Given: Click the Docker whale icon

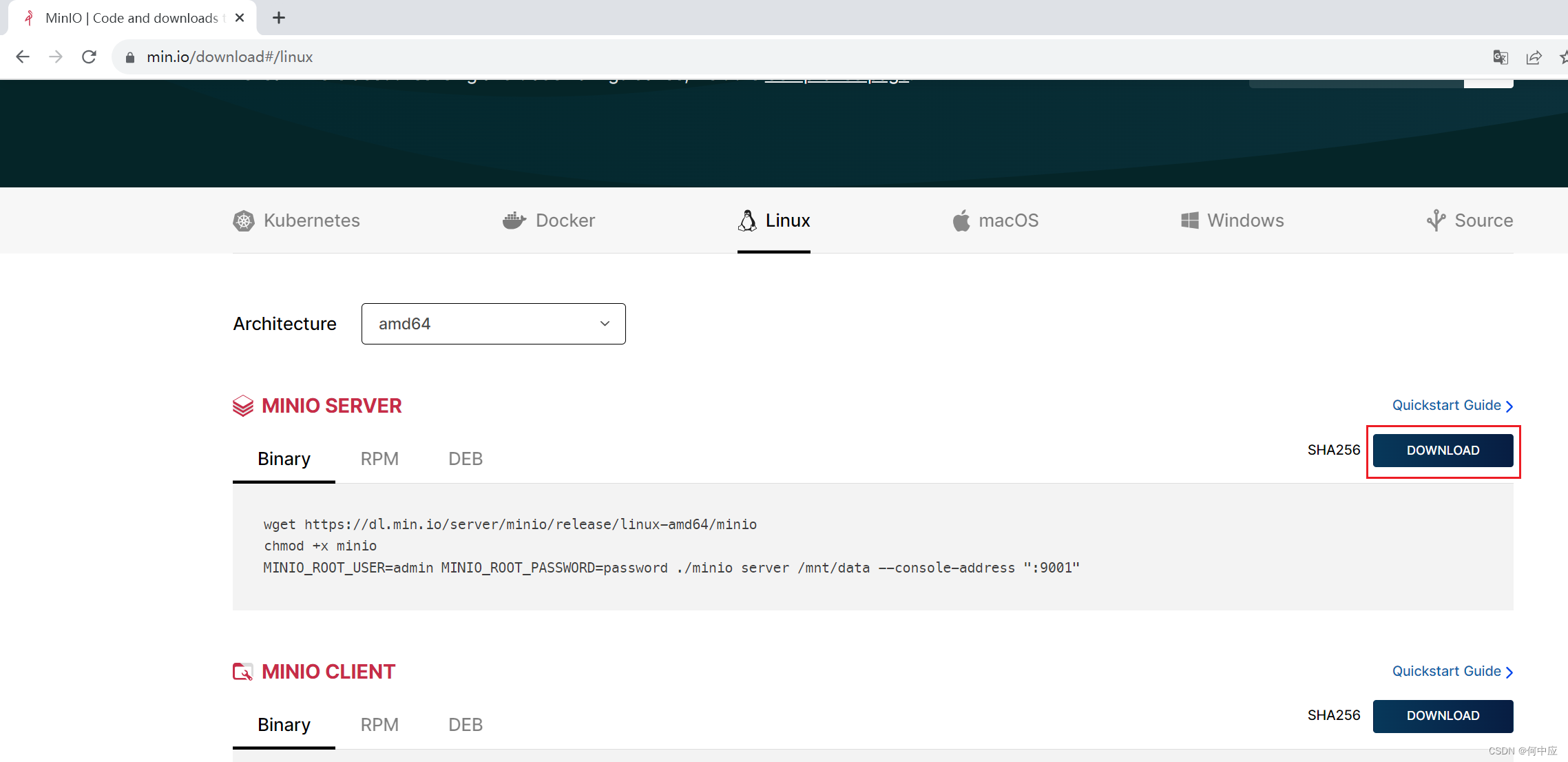Looking at the screenshot, I should point(514,220).
